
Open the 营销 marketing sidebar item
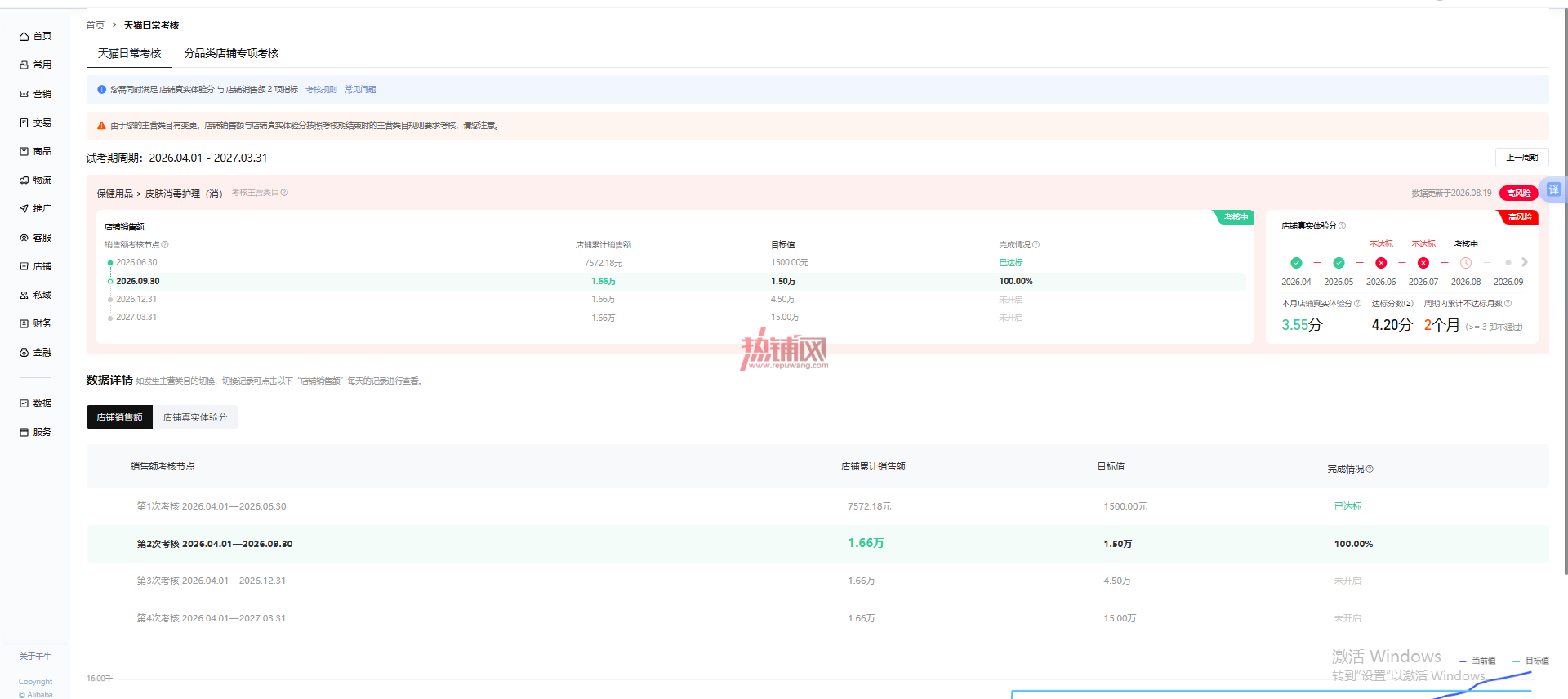[x=35, y=94]
